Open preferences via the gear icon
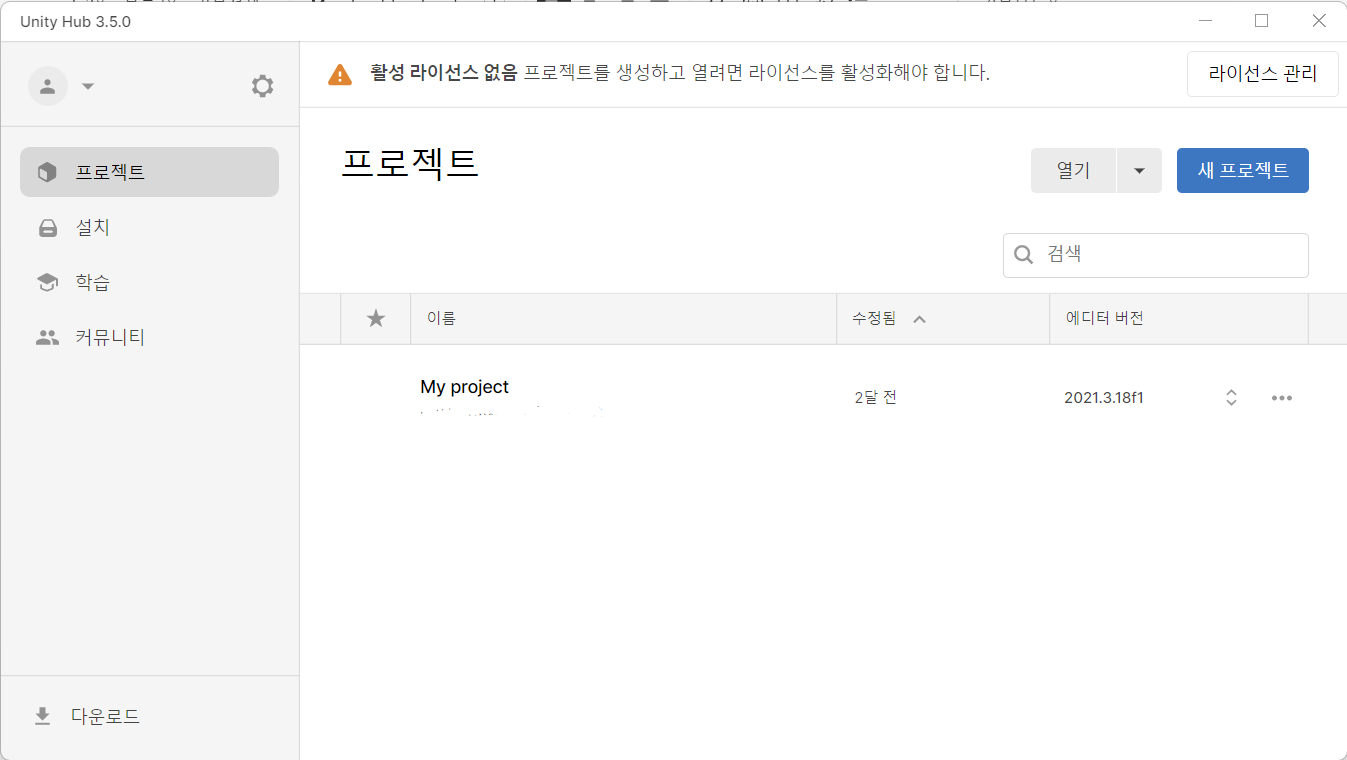 point(262,86)
